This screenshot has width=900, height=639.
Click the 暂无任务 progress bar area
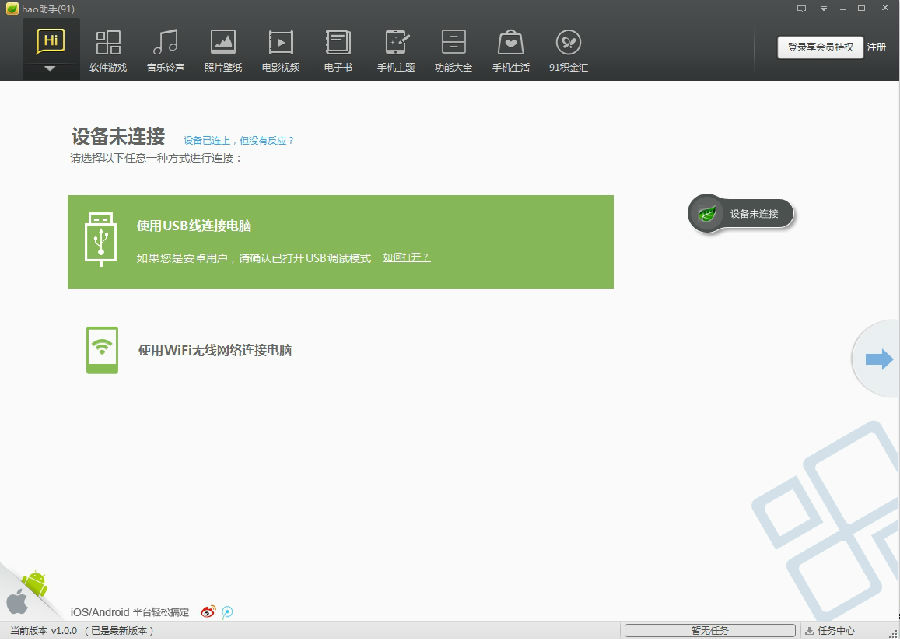point(712,629)
